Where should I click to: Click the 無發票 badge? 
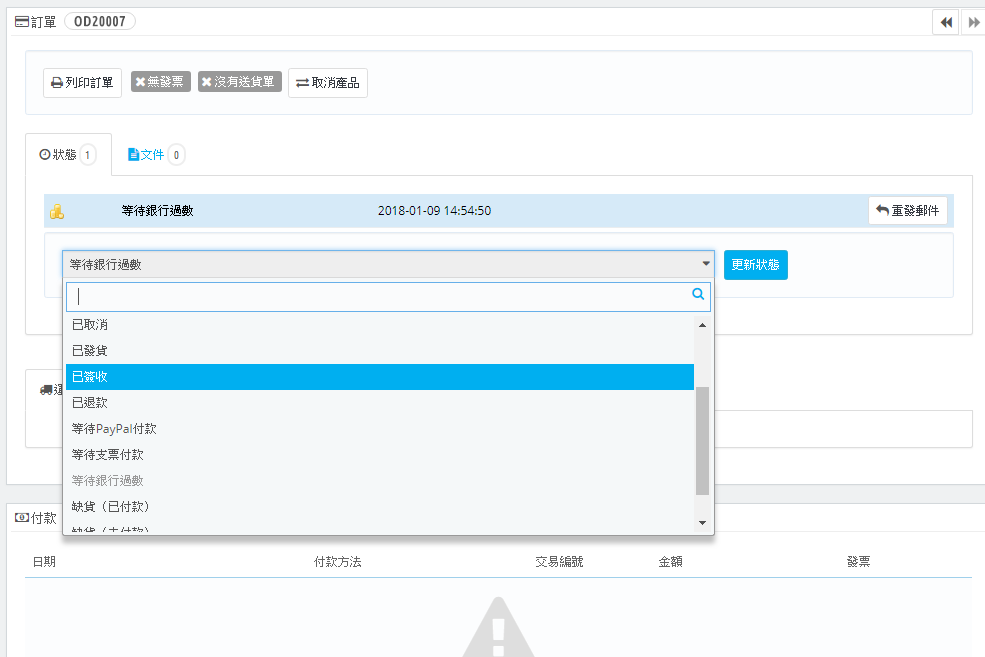pyautogui.click(x=160, y=82)
